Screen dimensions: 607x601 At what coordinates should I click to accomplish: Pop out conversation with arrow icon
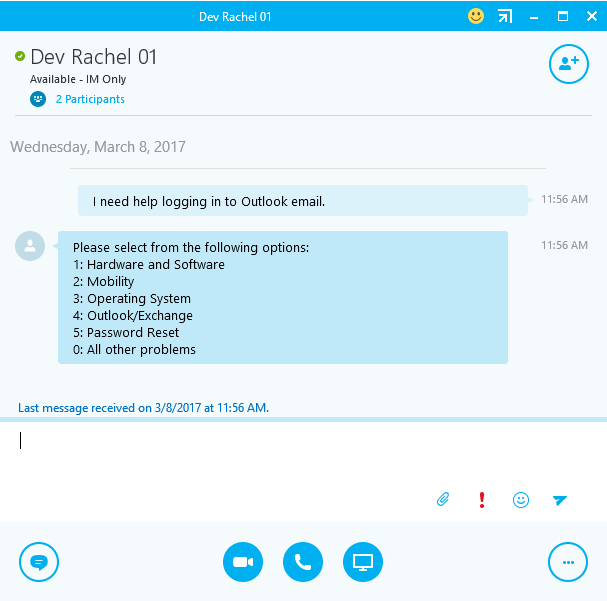[x=505, y=16]
